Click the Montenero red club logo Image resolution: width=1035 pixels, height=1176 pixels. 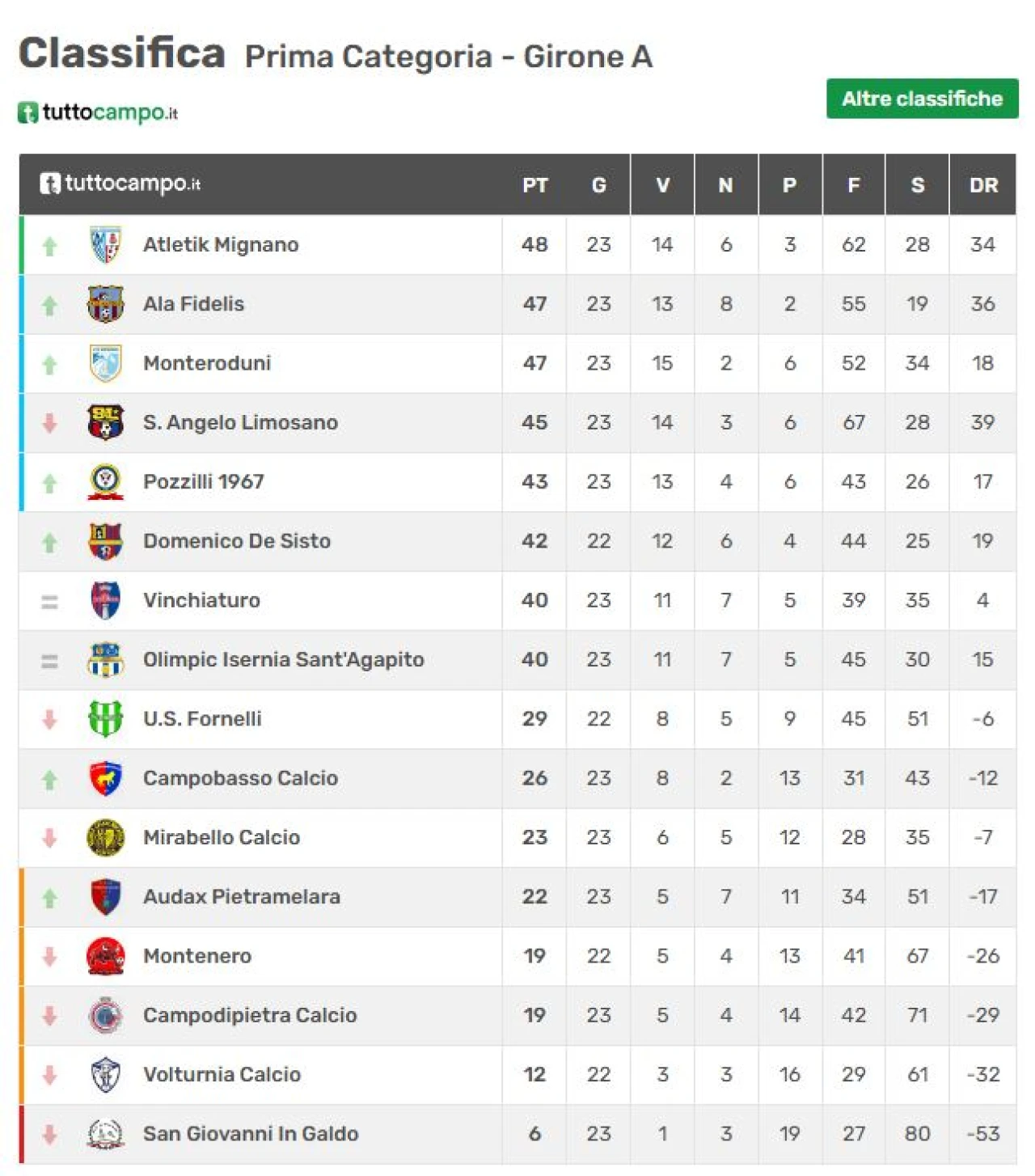pyautogui.click(x=105, y=956)
